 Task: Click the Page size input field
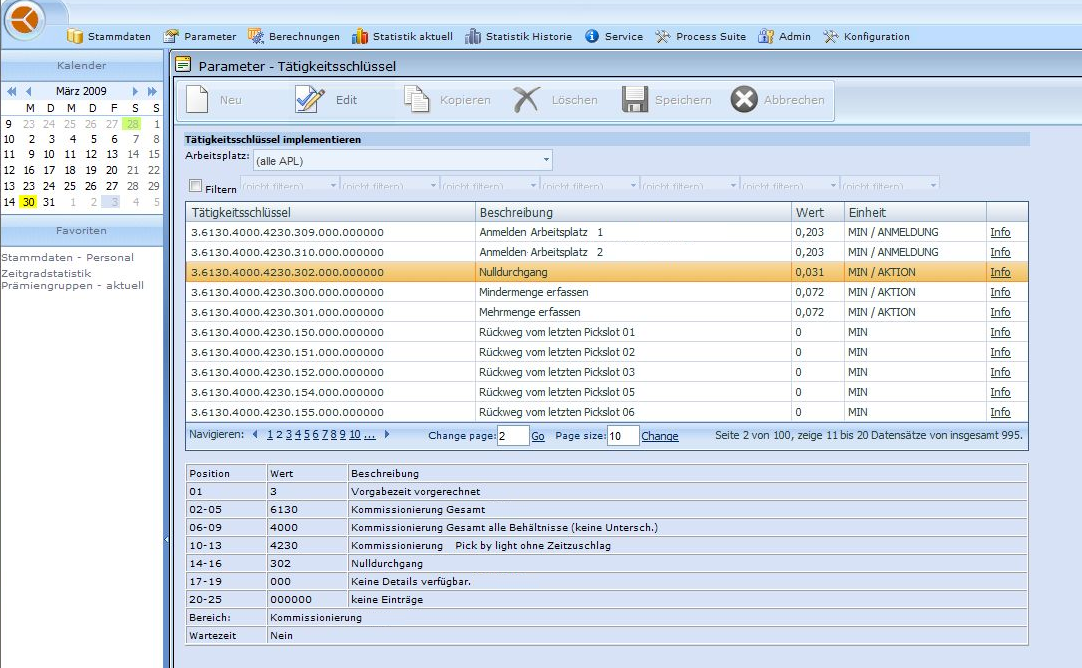click(x=622, y=436)
